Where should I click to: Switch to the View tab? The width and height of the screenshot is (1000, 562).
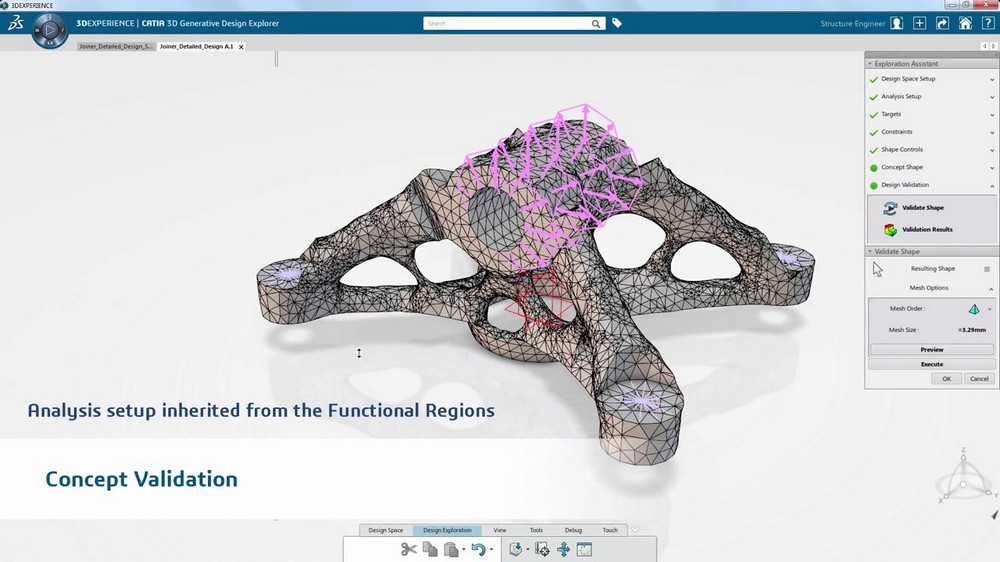click(x=500, y=530)
